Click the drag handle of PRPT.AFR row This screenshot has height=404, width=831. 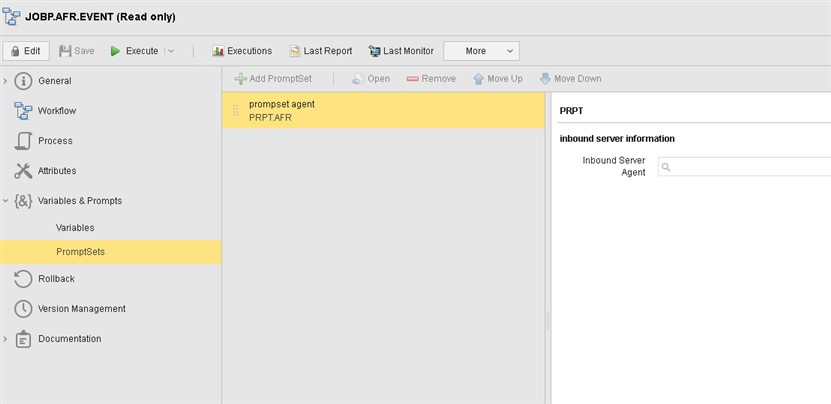[x=236, y=111]
